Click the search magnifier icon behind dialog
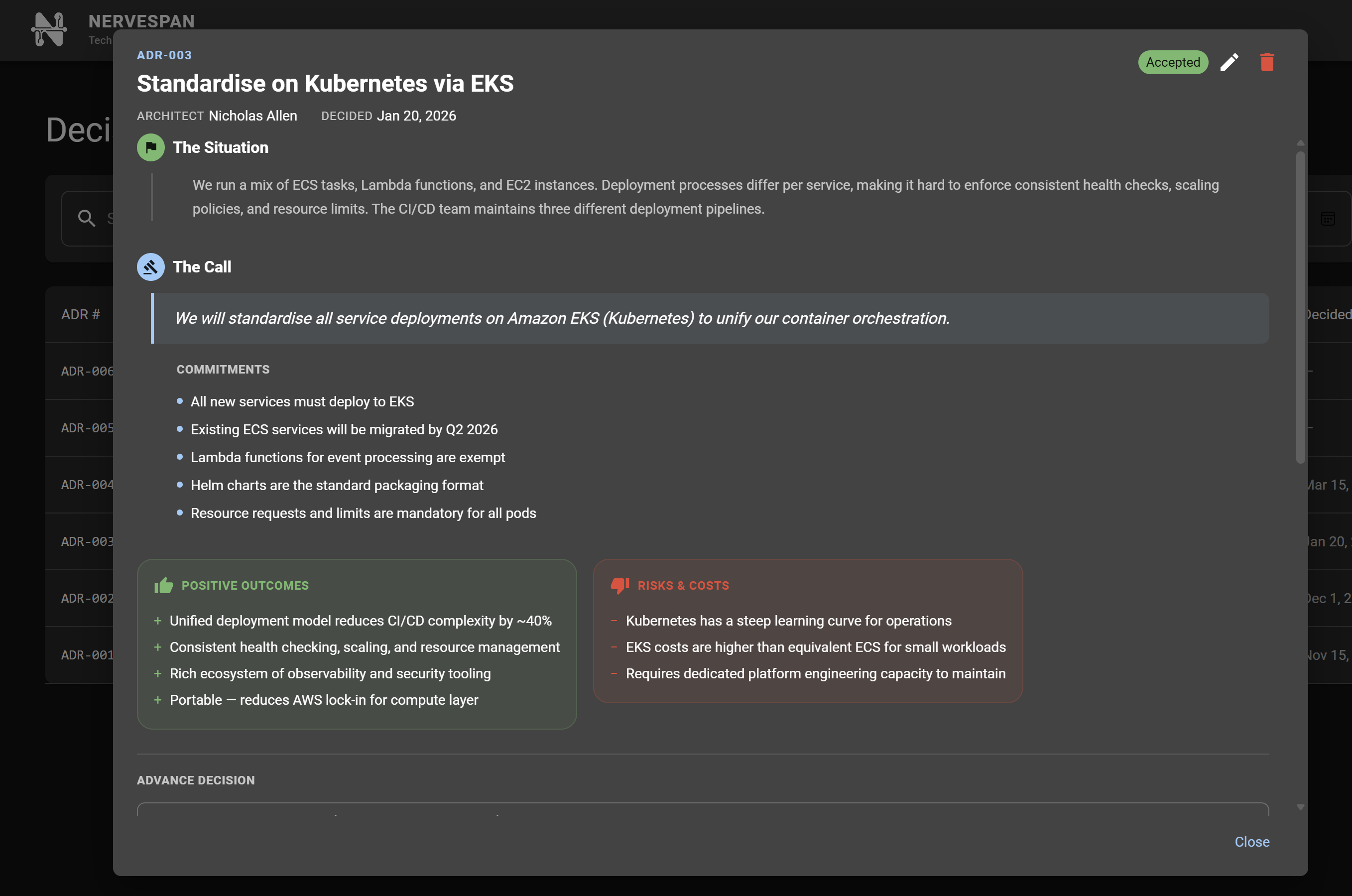 (87, 218)
